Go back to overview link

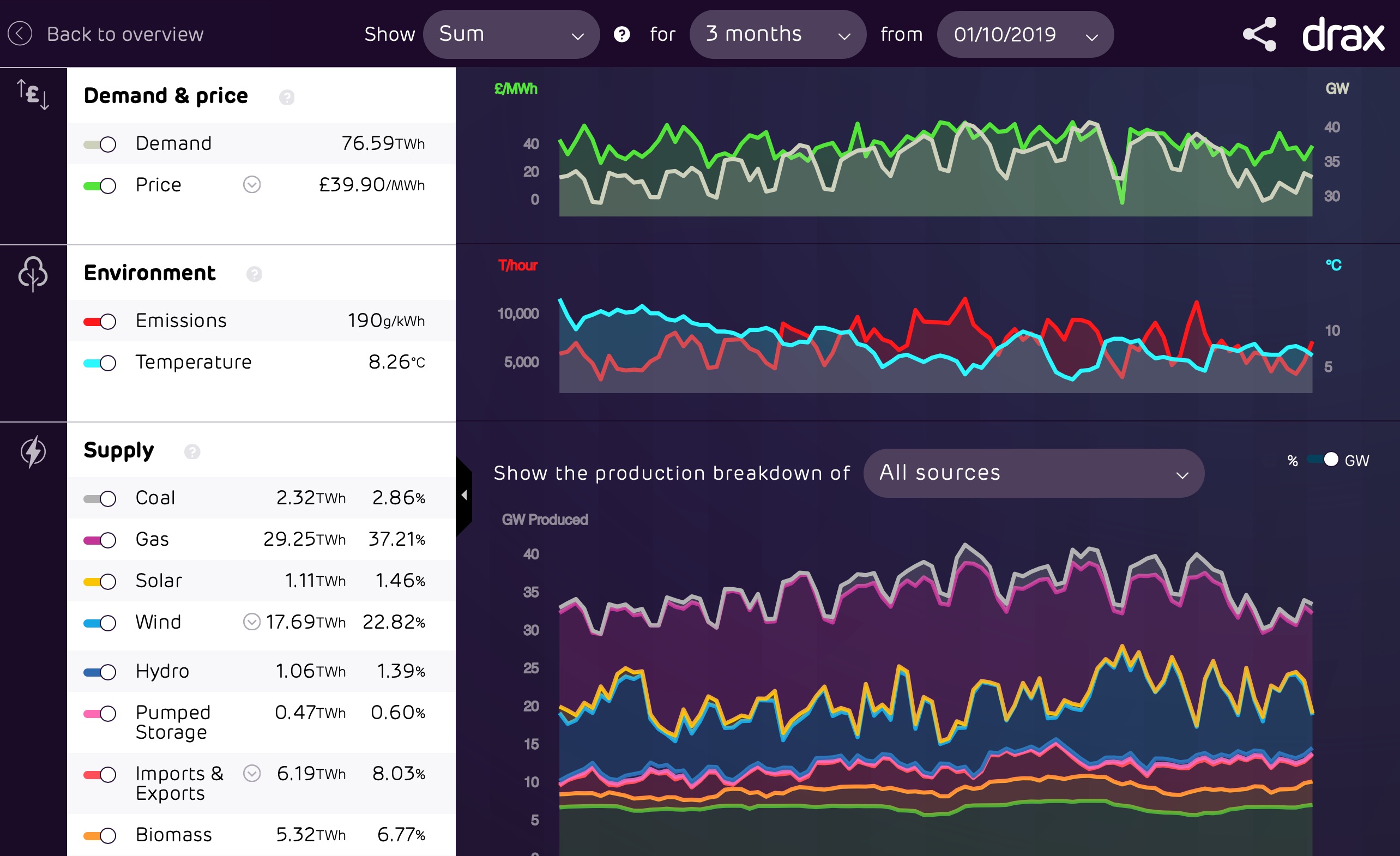point(124,34)
